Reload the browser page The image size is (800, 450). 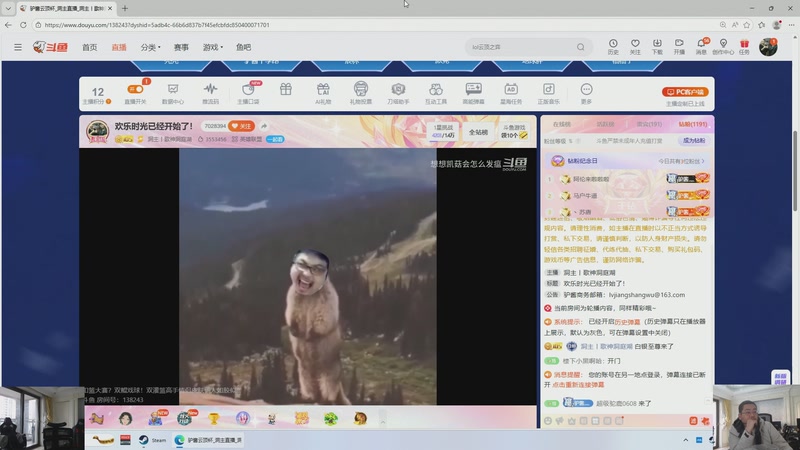[23, 24]
